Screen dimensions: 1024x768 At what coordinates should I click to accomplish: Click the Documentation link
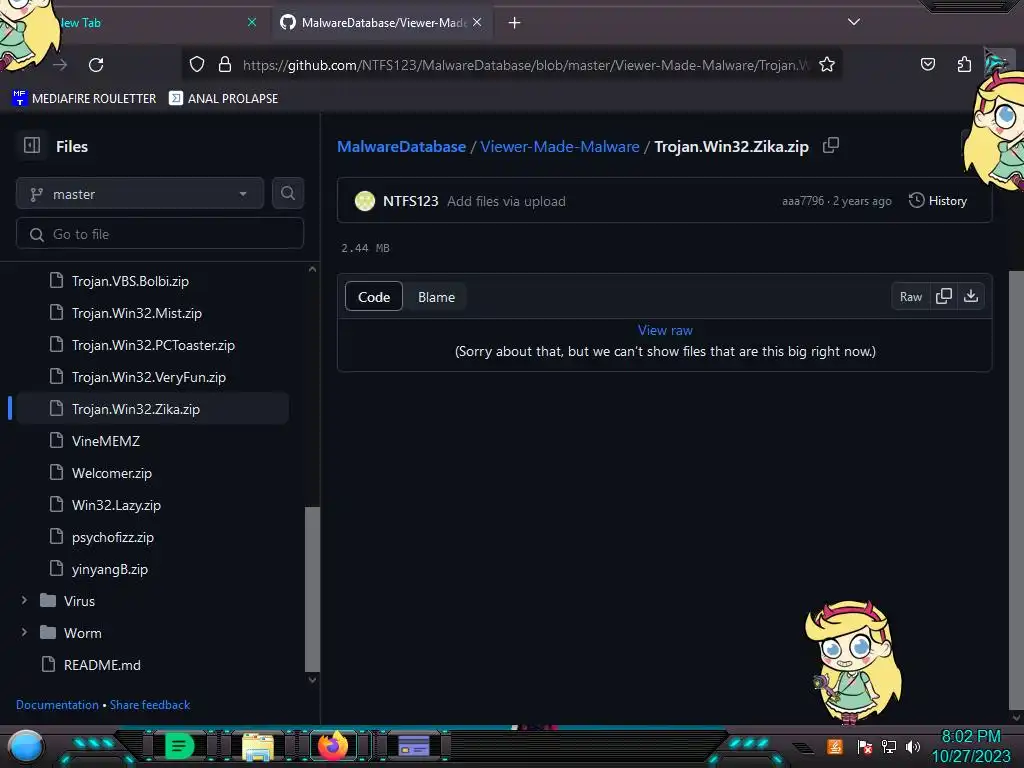[57, 705]
